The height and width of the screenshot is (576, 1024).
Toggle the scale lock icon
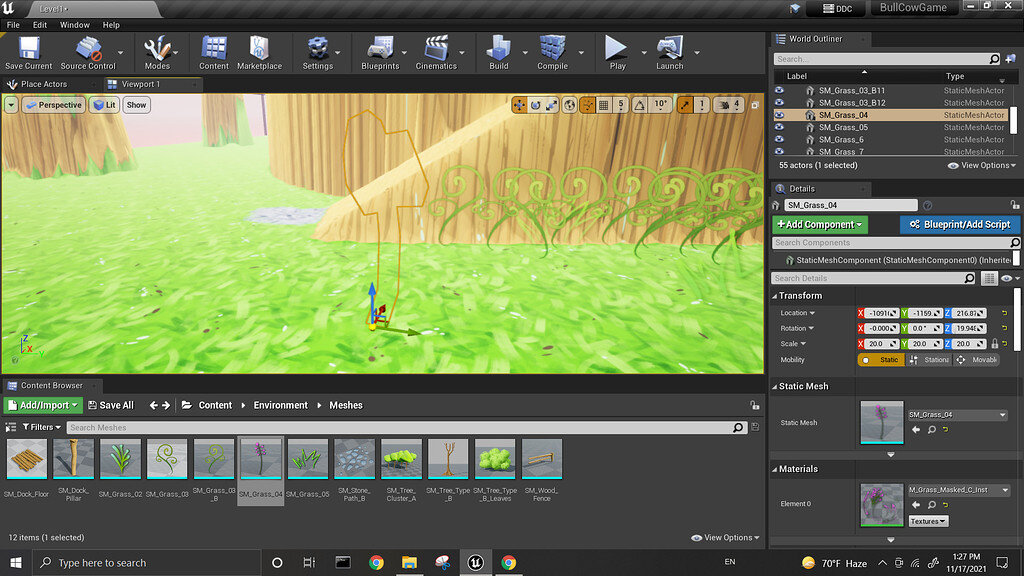995,344
